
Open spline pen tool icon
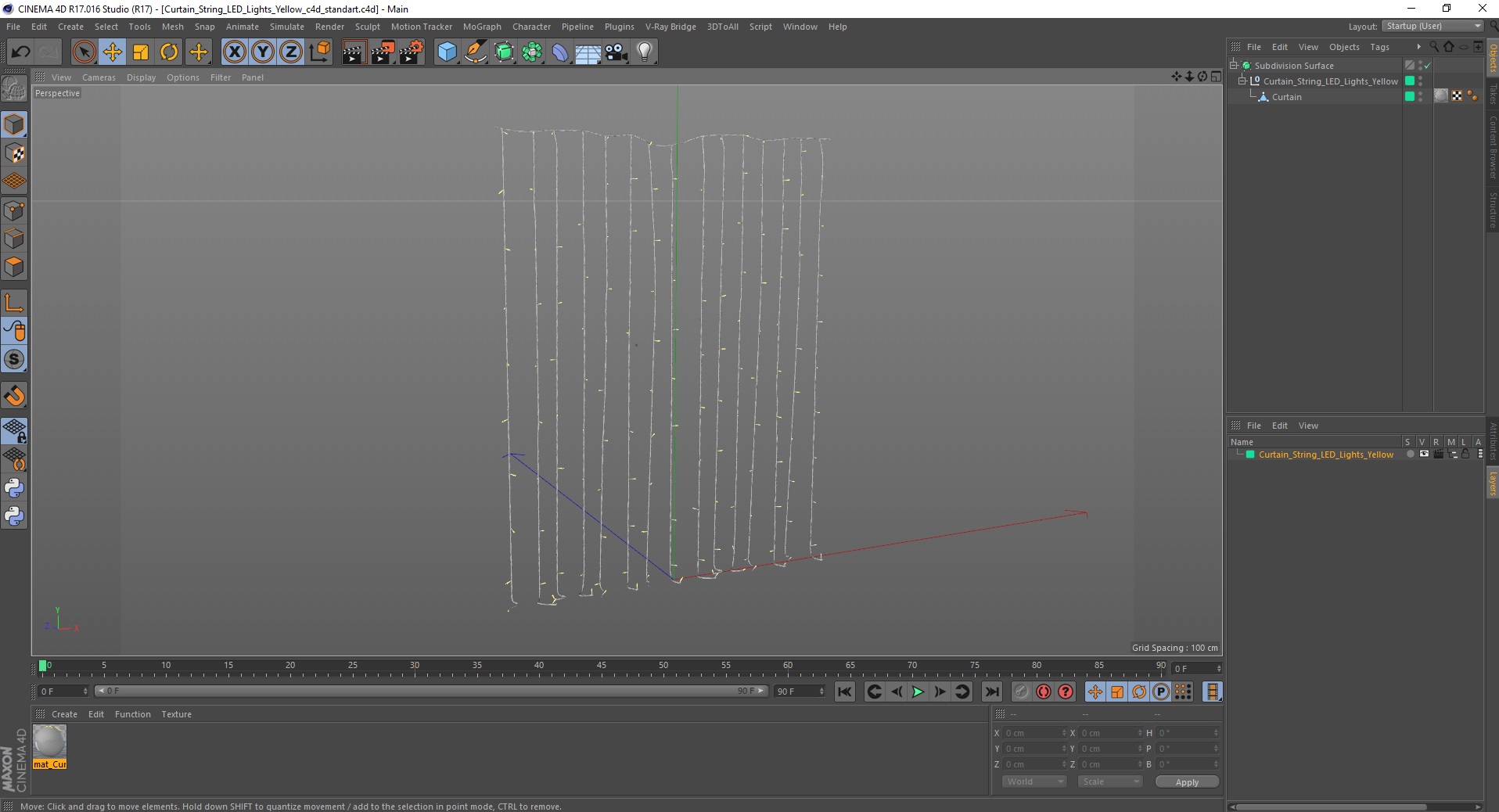pos(476,52)
